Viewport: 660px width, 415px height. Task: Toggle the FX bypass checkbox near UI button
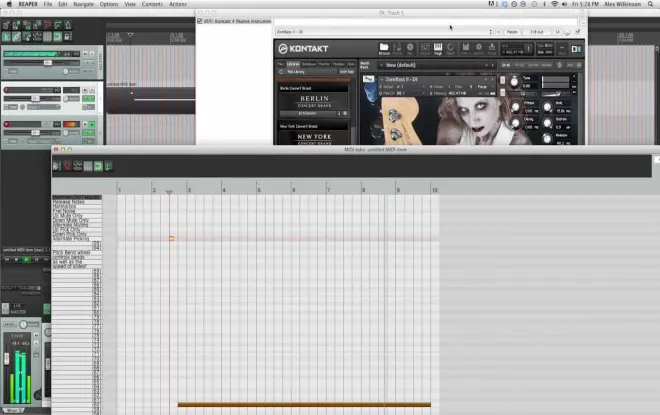pos(578,32)
